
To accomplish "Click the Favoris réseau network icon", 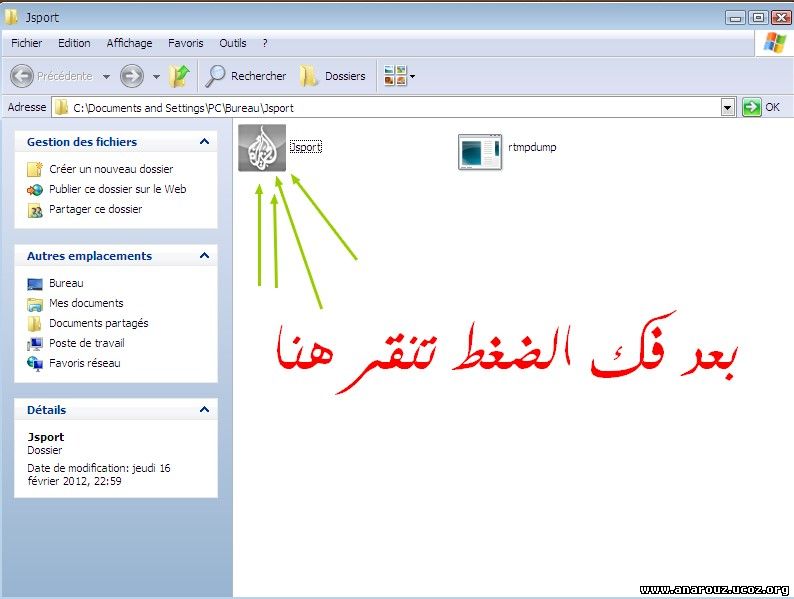I will (35, 364).
